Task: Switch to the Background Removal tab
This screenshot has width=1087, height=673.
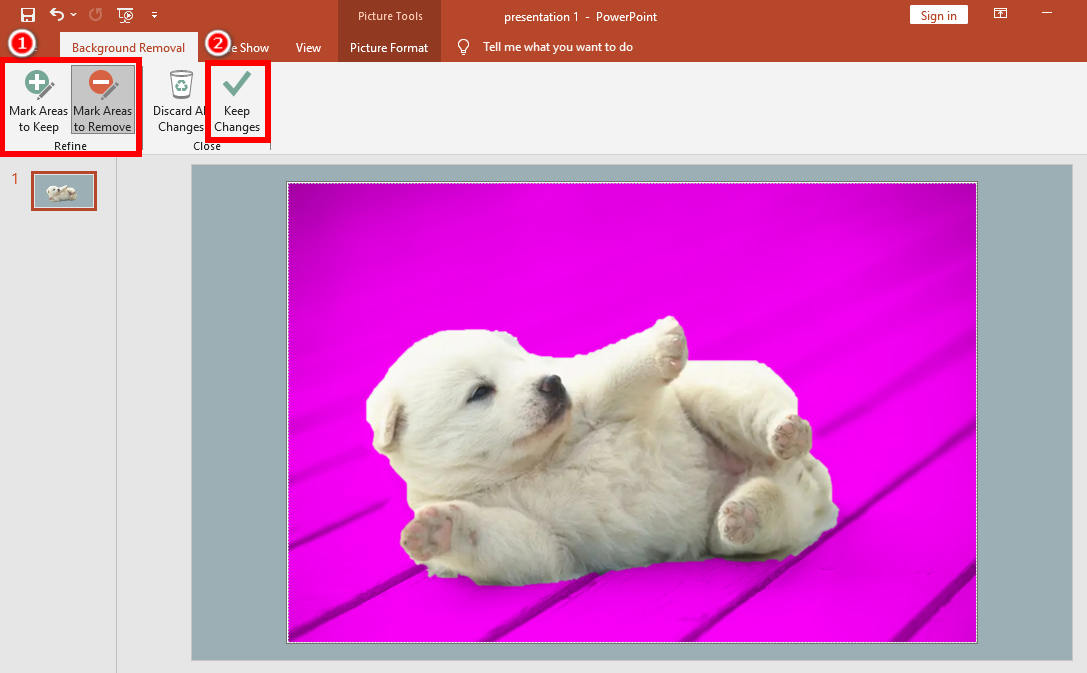Action: coord(128,47)
